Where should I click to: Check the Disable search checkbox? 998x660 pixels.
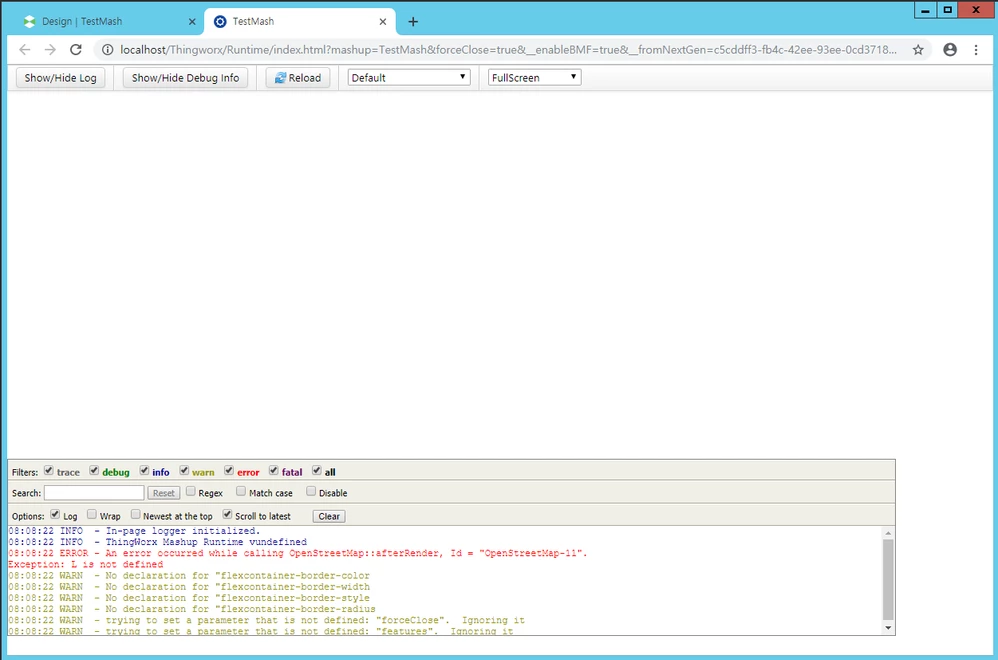point(311,491)
